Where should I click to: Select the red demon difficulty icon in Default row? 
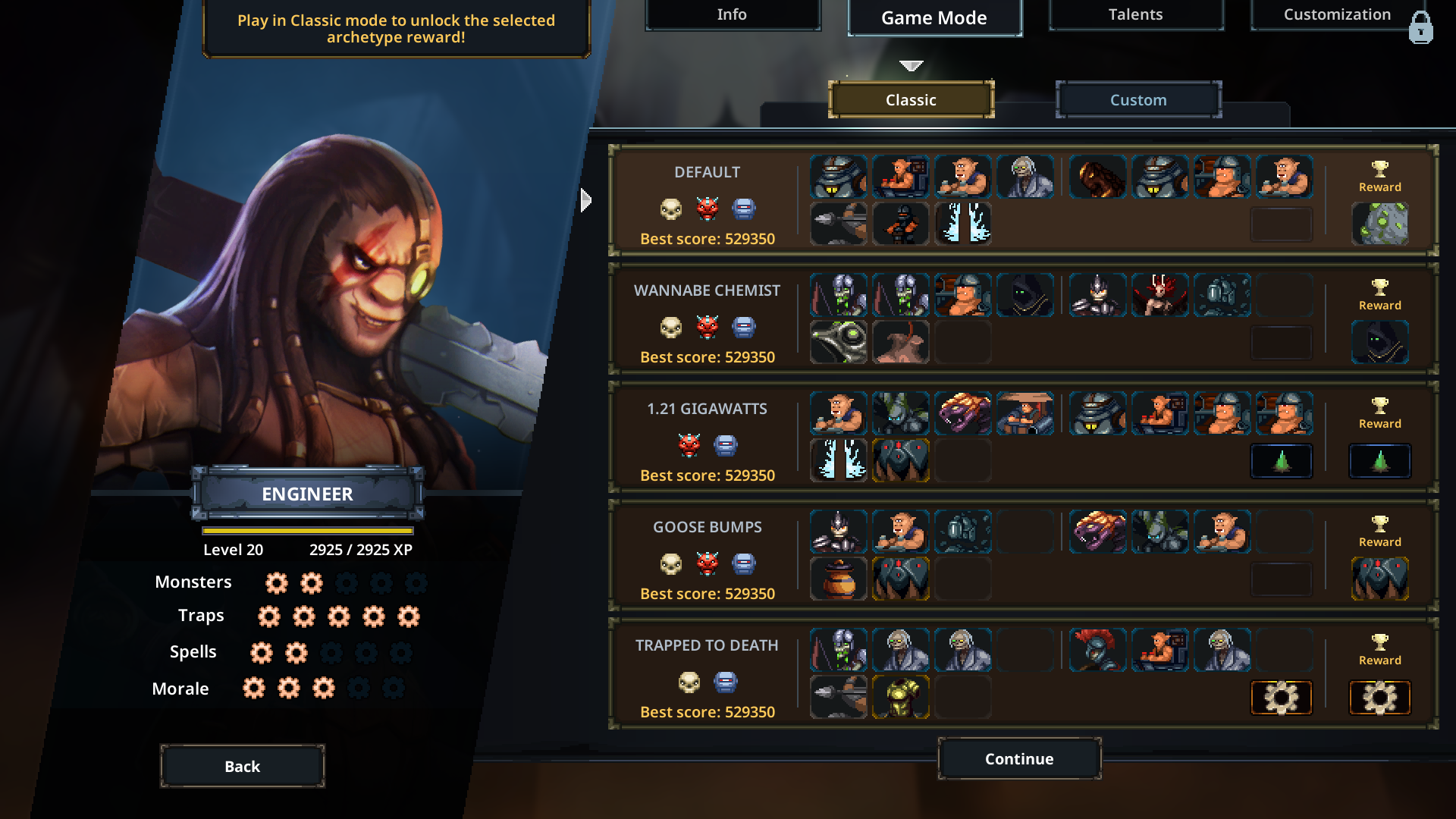708,209
